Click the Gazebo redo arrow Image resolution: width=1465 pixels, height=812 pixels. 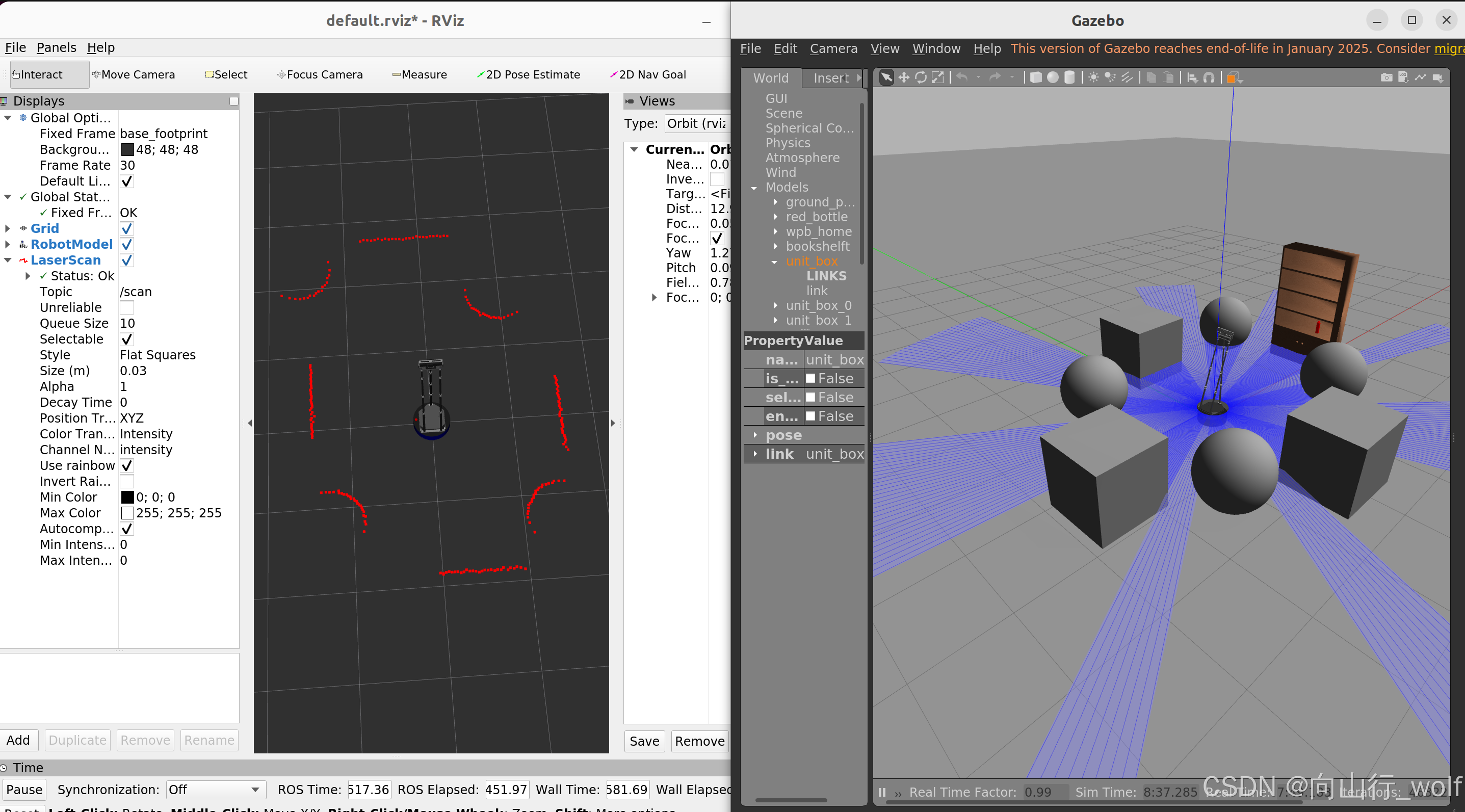[x=995, y=77]
